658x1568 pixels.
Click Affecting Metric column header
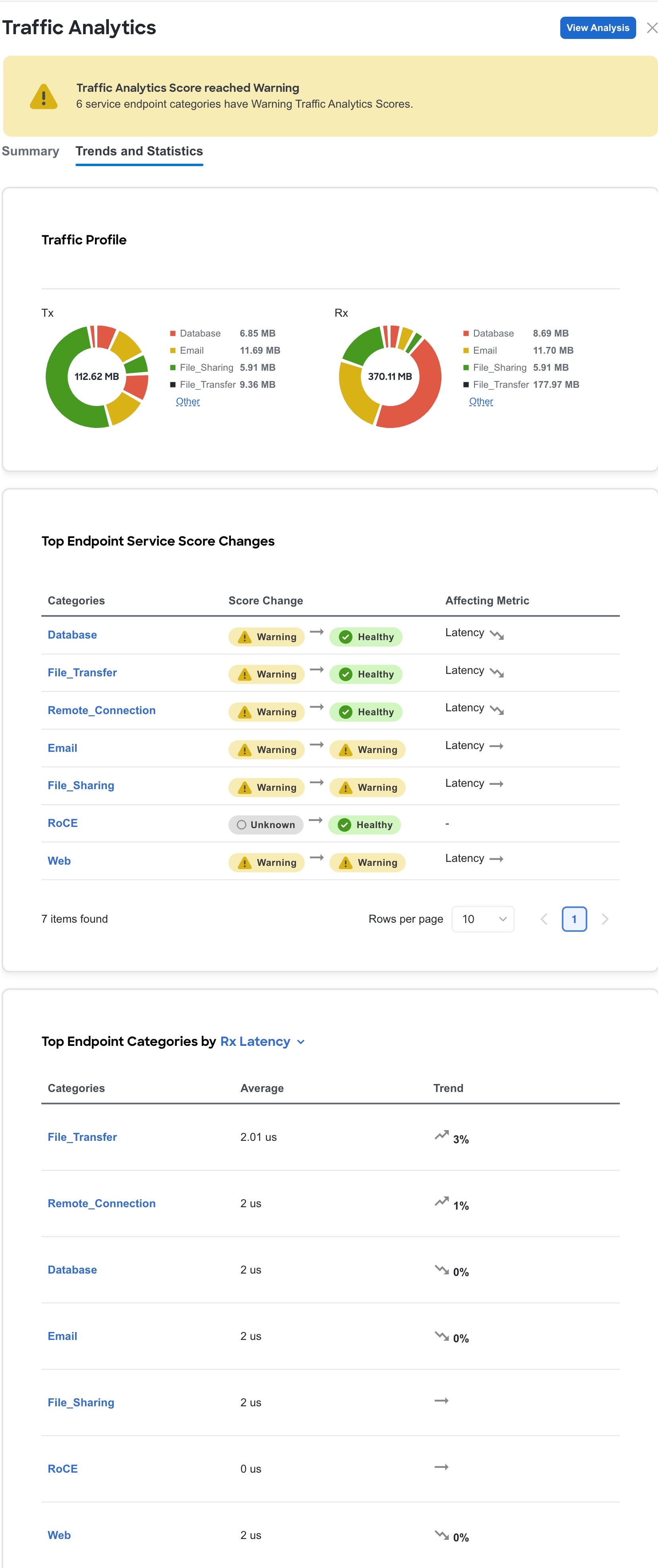pyautogui.click(x=487, y=600)
